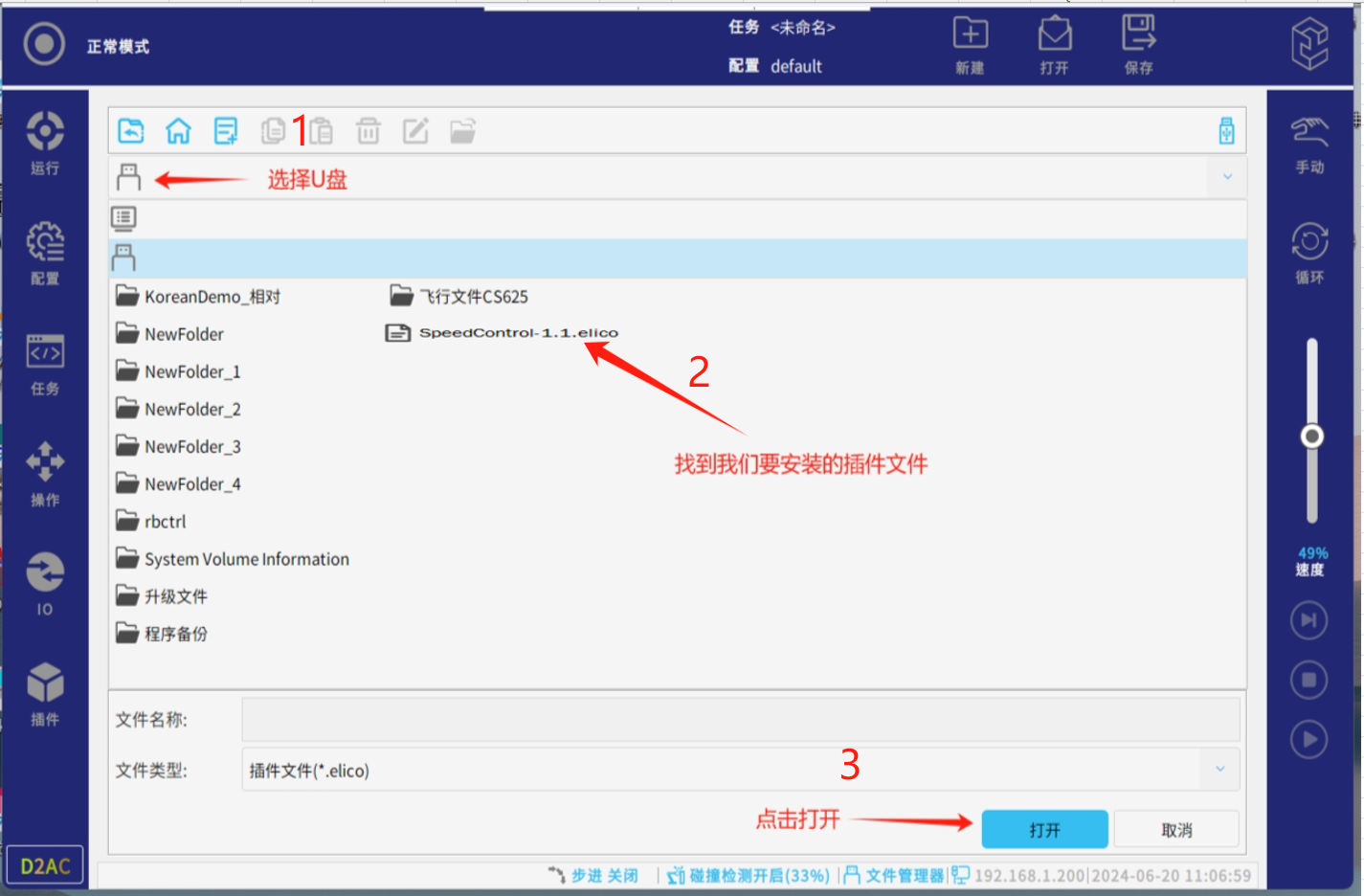The width and height of the screenshot is (1364, 896).
Task: Switch to the 配置 configuration tab
Action: (45, 254)
